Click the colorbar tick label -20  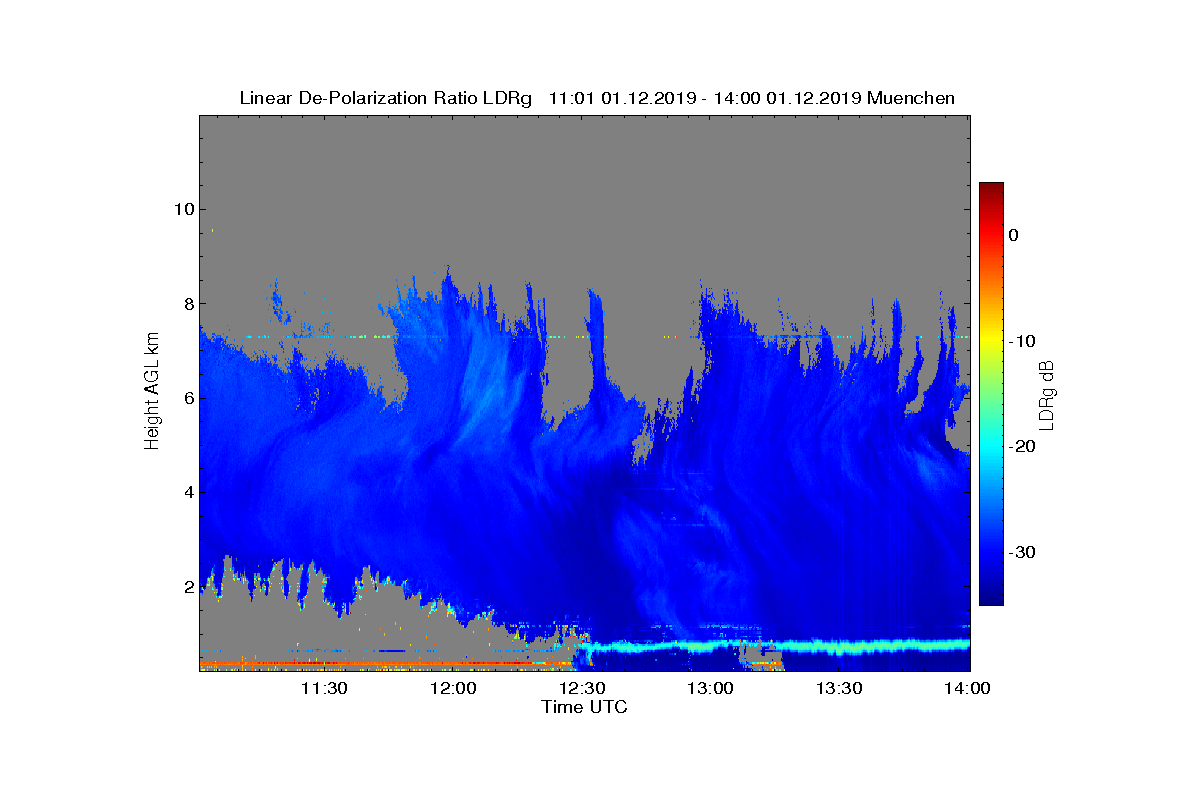pyautogui.click(x=1020, y=447)
